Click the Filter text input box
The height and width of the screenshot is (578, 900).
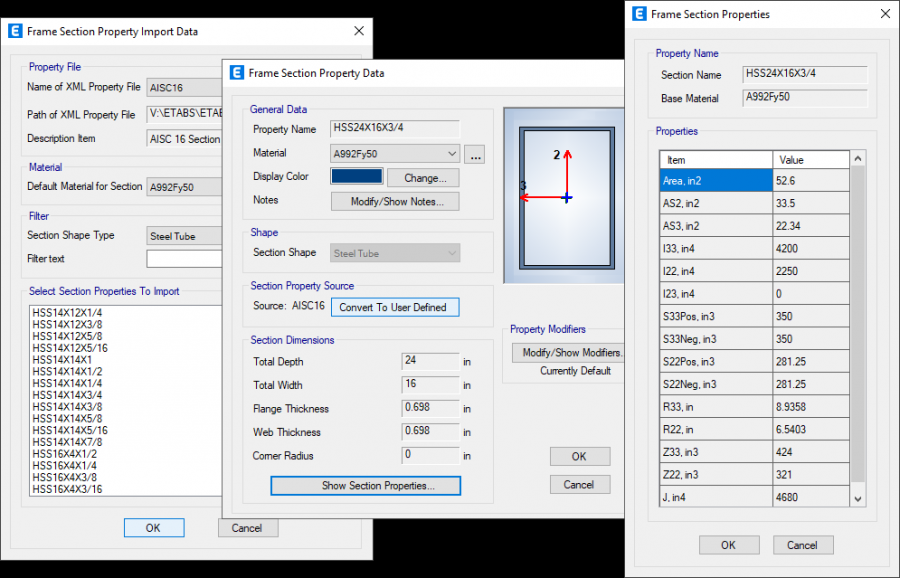point(184,259)
